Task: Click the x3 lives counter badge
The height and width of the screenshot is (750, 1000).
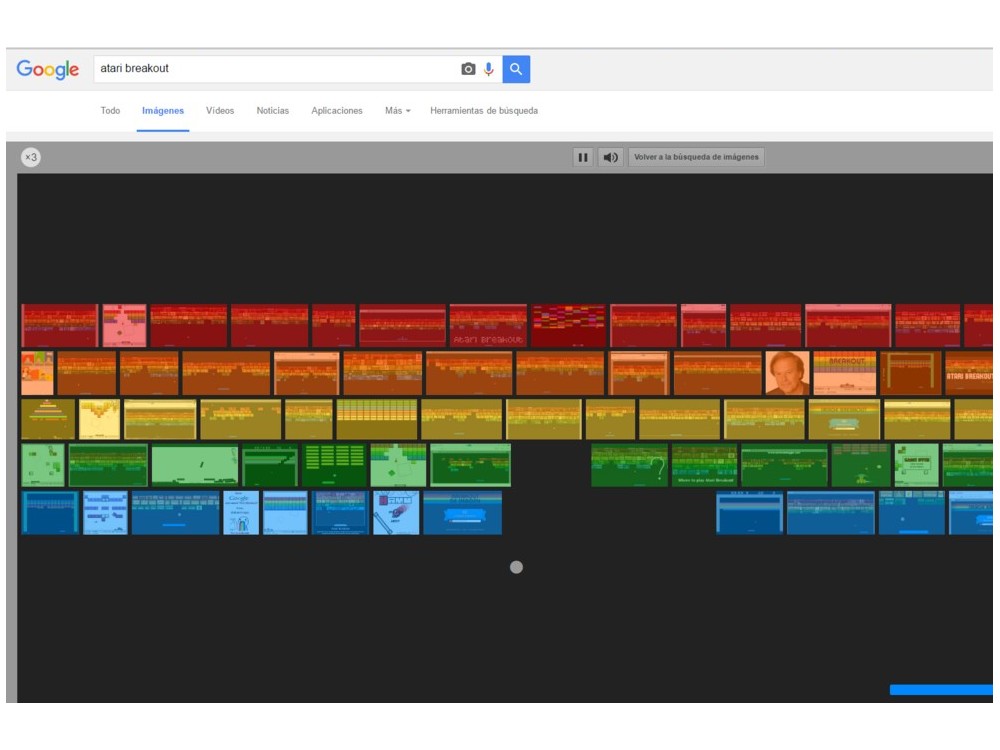Action: coord(31,157)
